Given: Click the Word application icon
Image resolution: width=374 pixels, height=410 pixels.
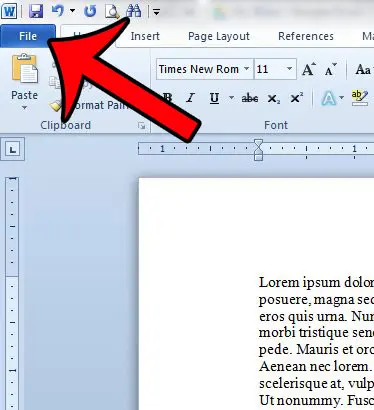Looking at the screenshot, I should [x=9, y=11].
